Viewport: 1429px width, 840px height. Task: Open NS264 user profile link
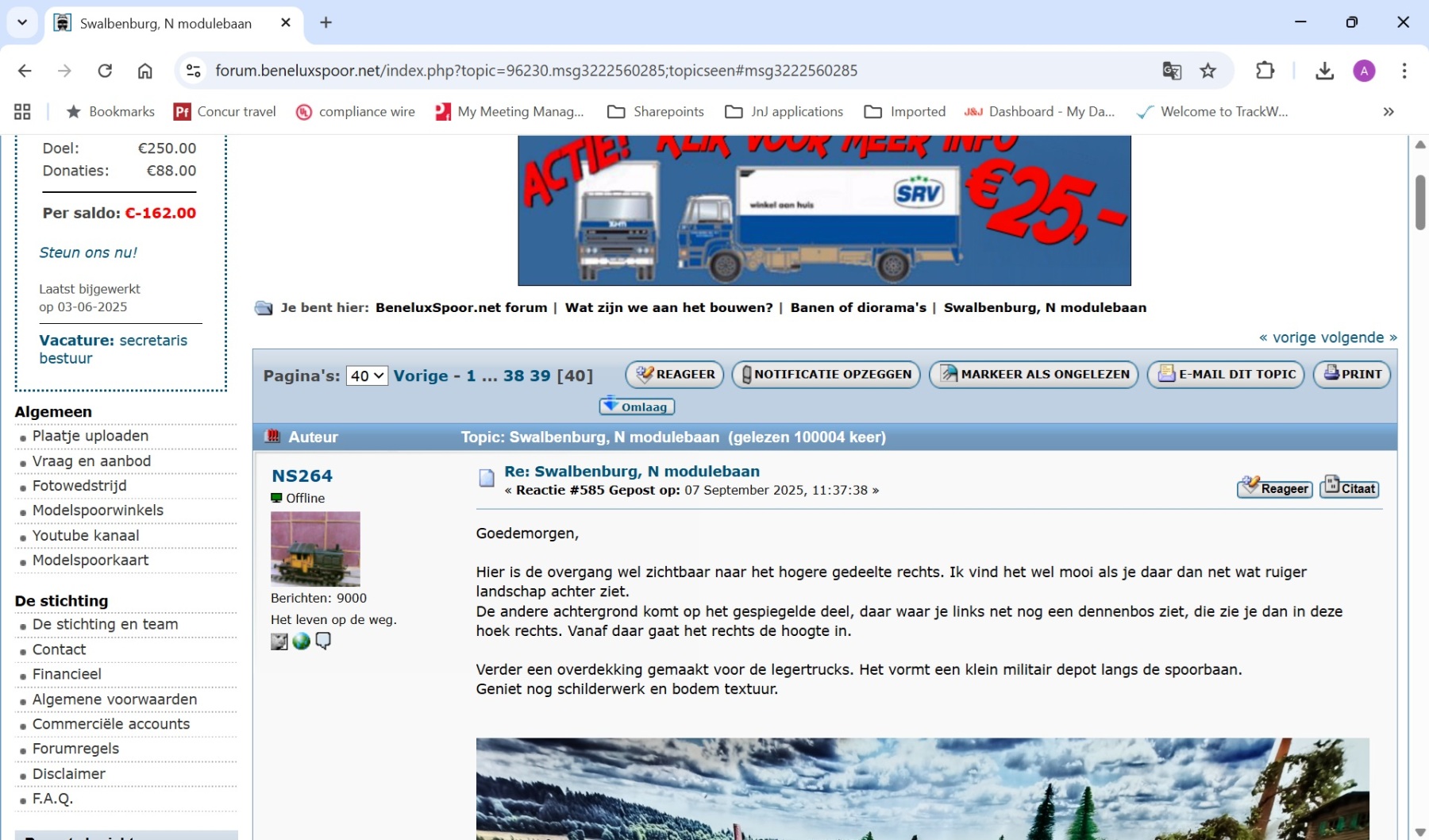[x=302, y=476]
